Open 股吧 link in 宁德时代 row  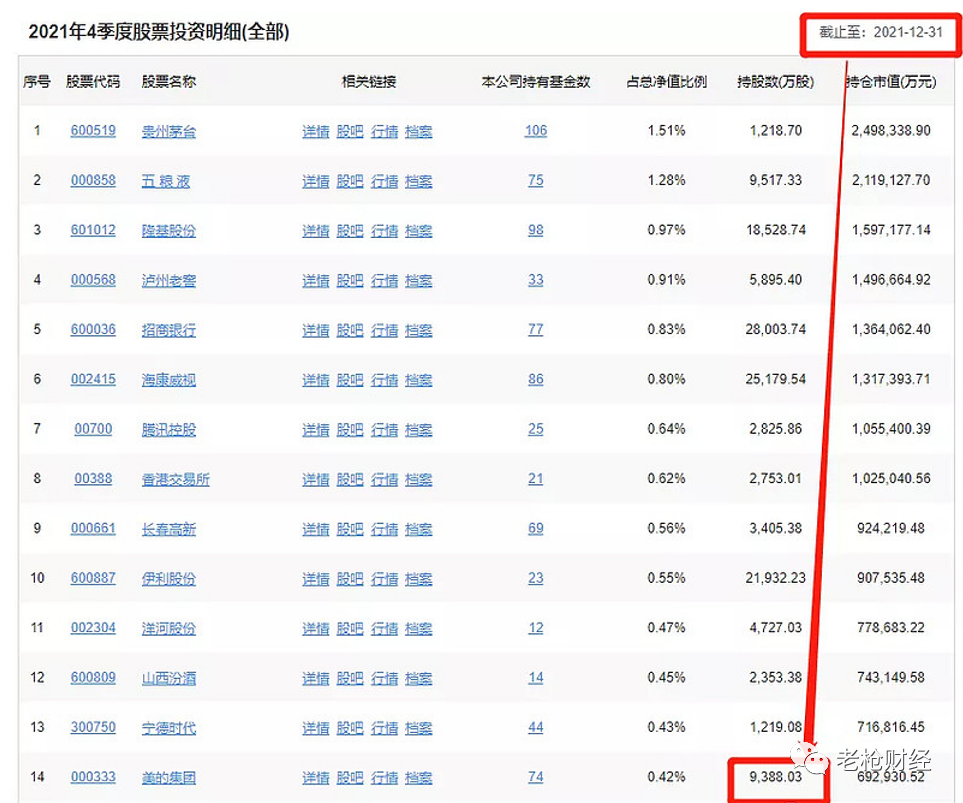click(350, 729)
